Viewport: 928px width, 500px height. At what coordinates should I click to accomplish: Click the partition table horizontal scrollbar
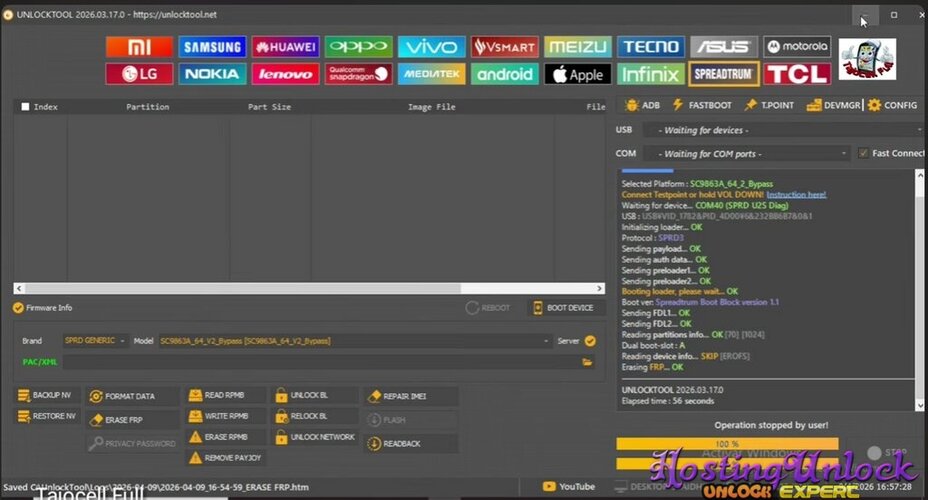pyautogui.click(x=243, y=288)
